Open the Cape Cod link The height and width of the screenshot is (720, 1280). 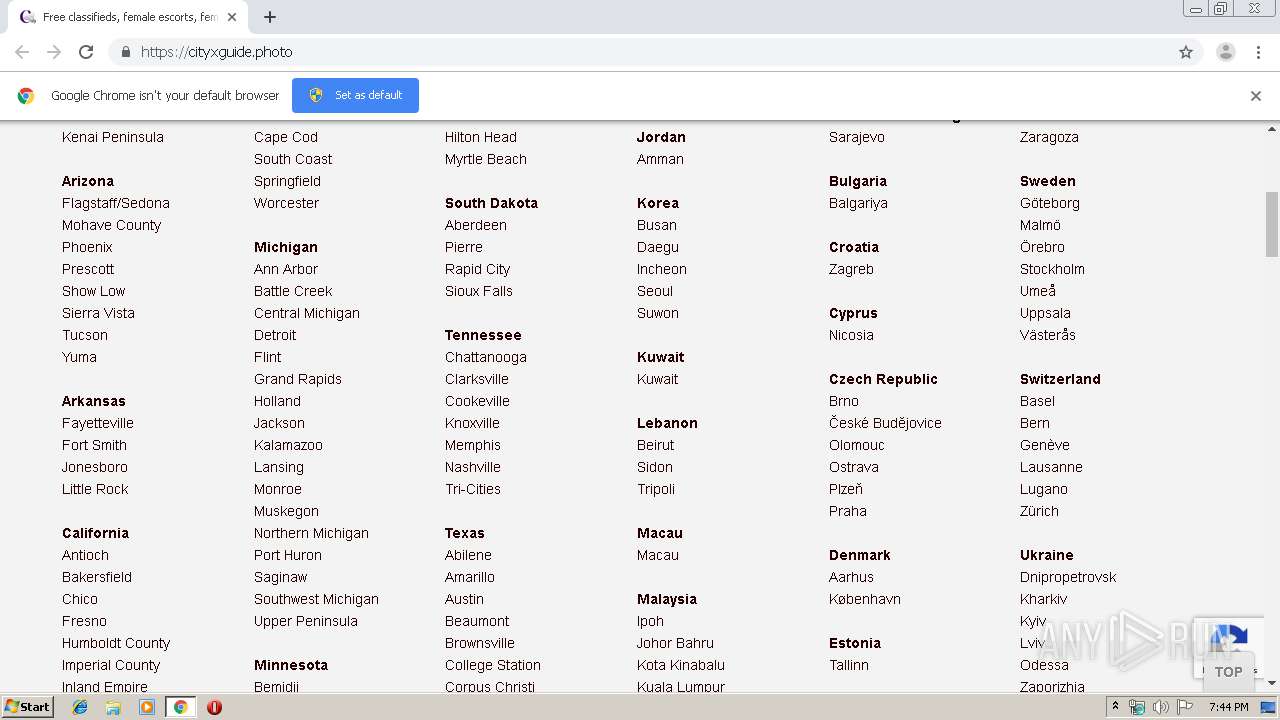coord(286,137)
